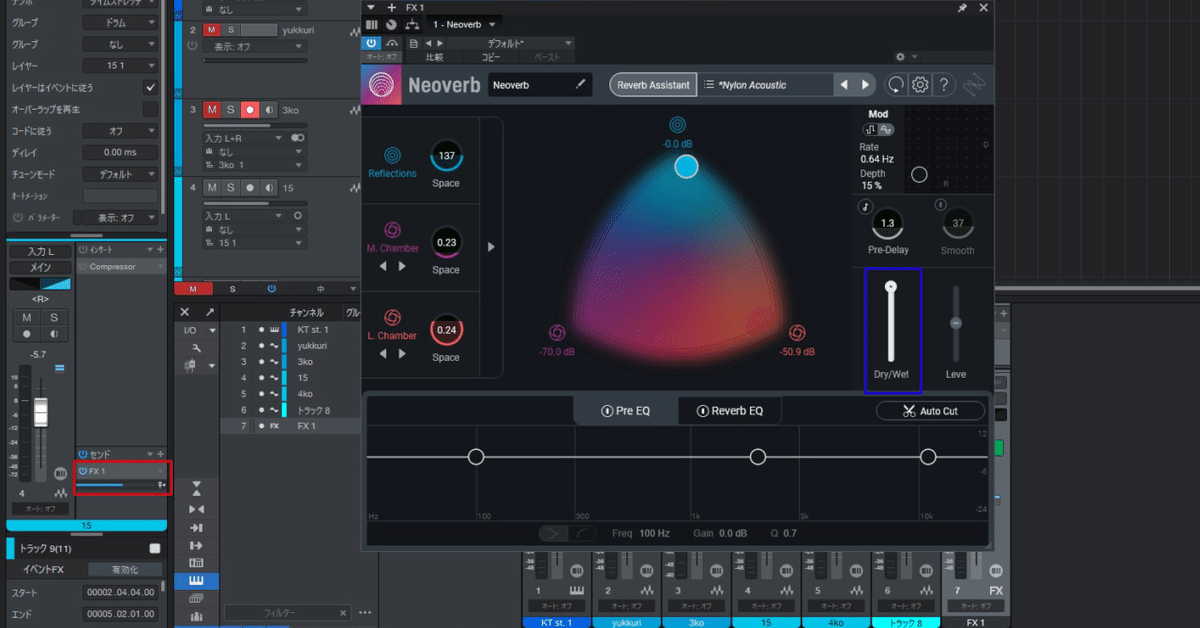Image resolution: width=1200 pixels, height=628 pixels.
Task: Mute track 3 named 3ko
Action: [x=212, y=109]
